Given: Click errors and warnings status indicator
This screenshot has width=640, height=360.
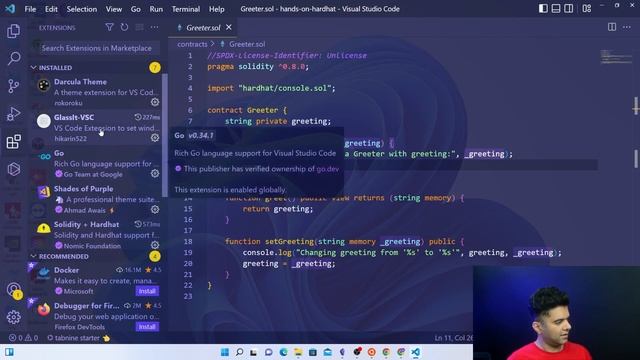Looking at the screenshot, I should [x=23, y=338].
